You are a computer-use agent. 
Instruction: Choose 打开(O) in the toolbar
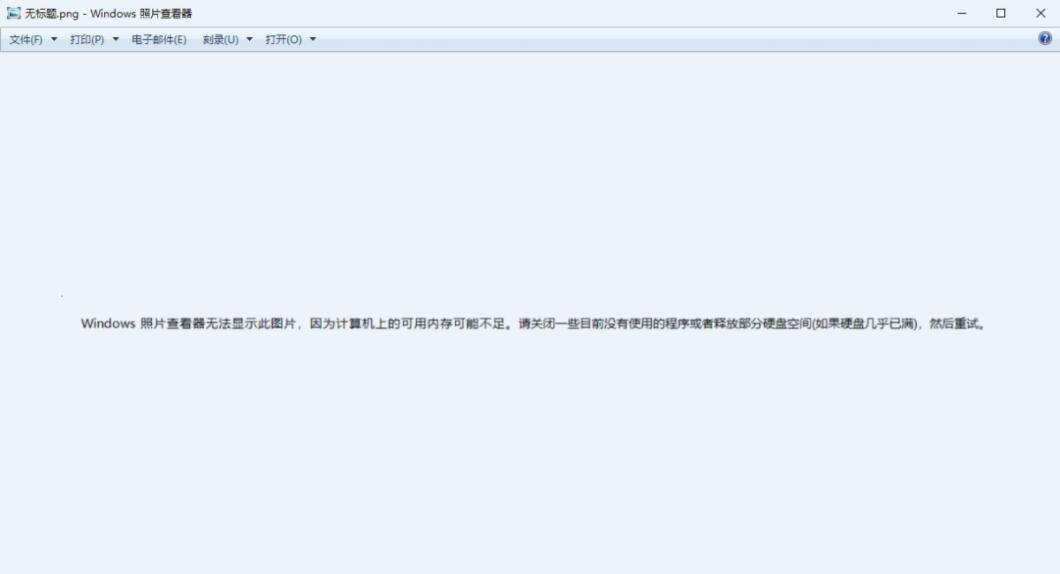coord(283,39)
